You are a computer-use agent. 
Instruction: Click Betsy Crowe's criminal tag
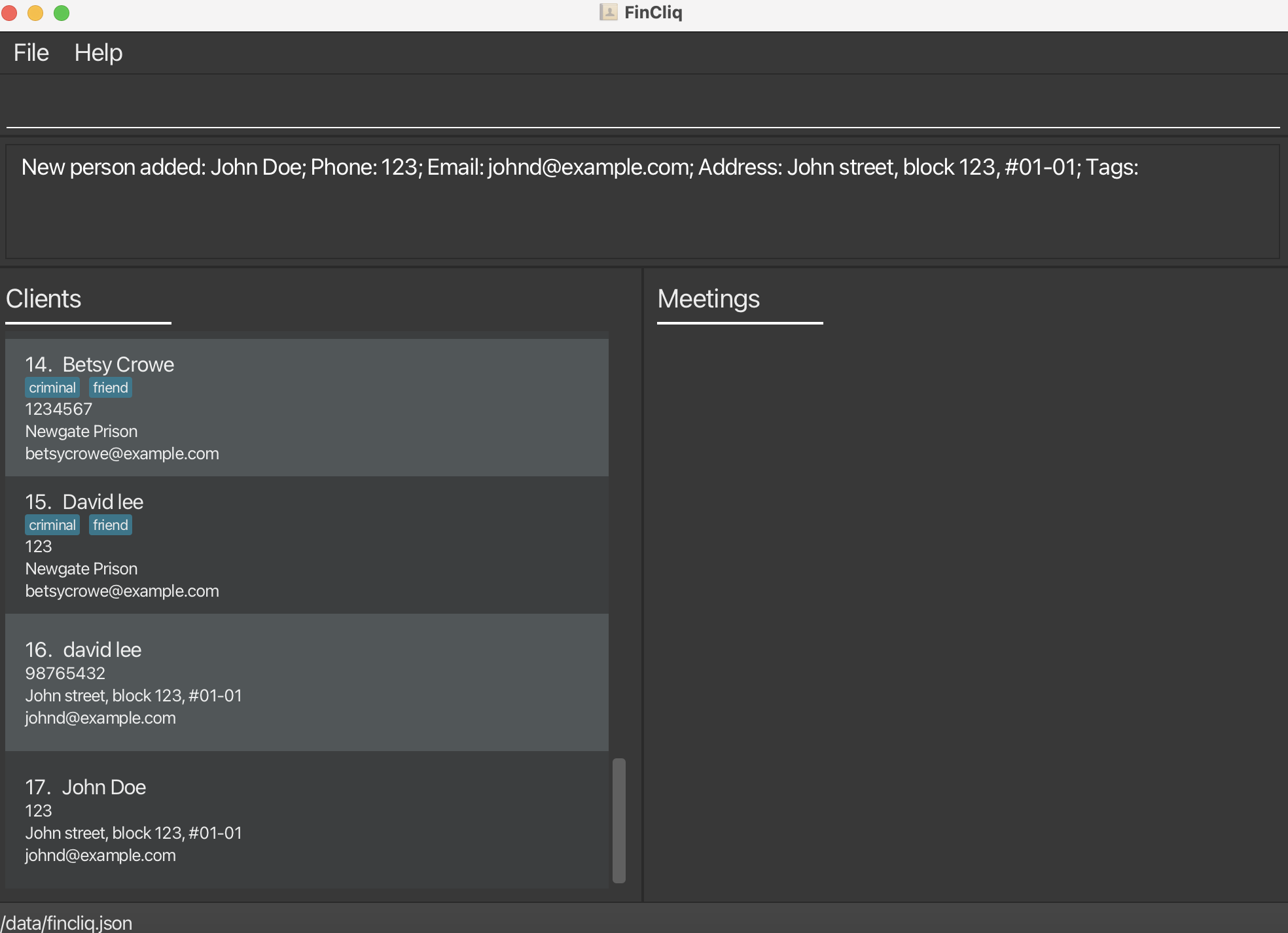52,387
